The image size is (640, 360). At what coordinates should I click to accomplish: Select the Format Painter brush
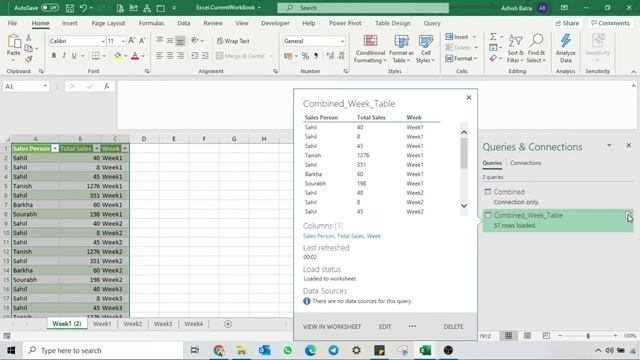pos(29,59)
